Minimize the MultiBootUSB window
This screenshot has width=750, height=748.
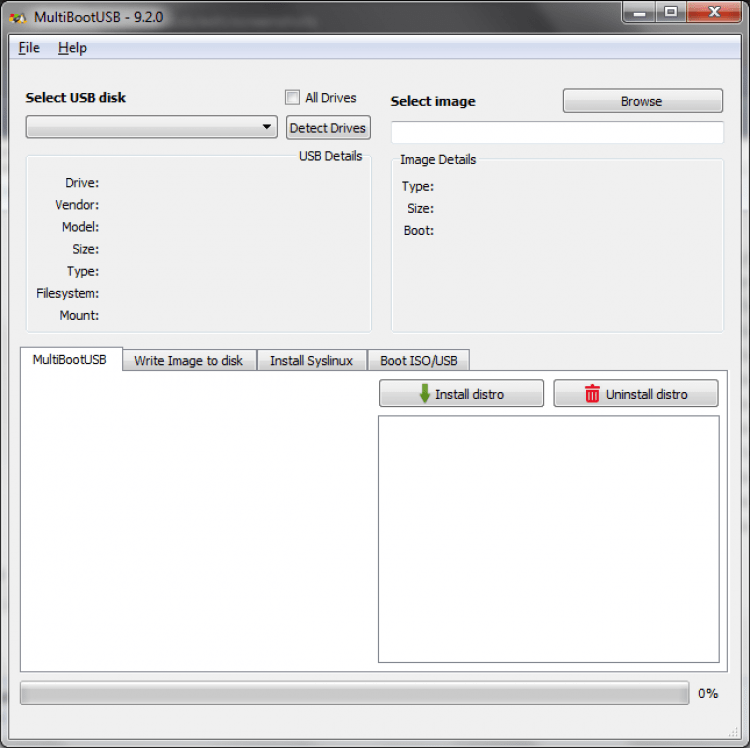click(641, 13)
